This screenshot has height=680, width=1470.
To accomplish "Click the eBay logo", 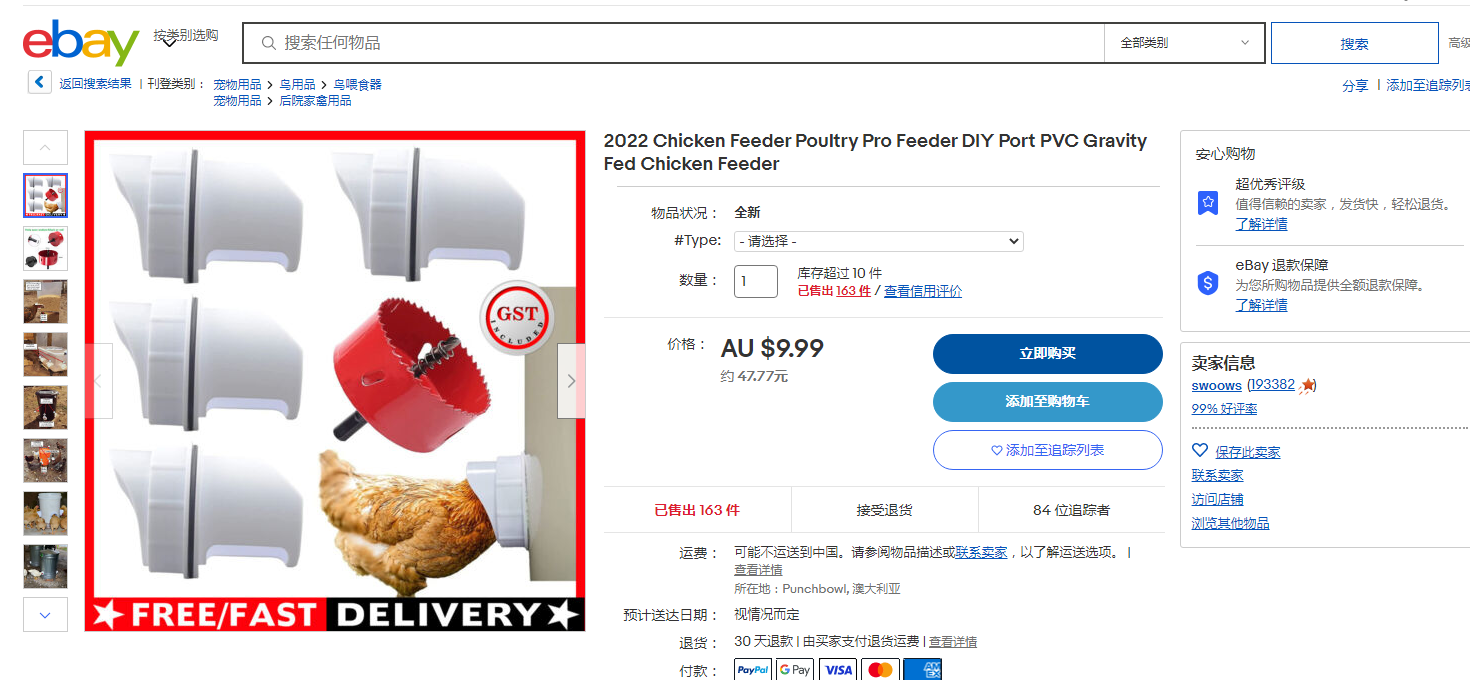I will click(x=81, y=43).
